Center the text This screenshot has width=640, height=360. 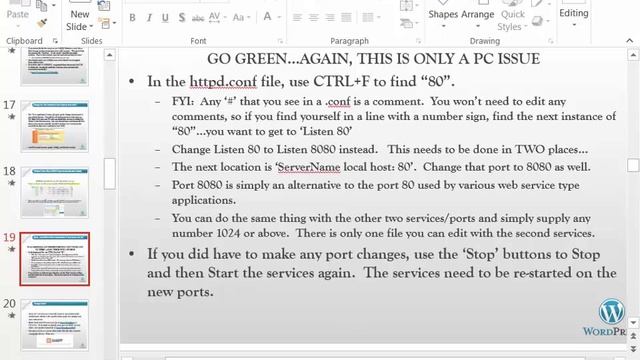coord(313,18)
